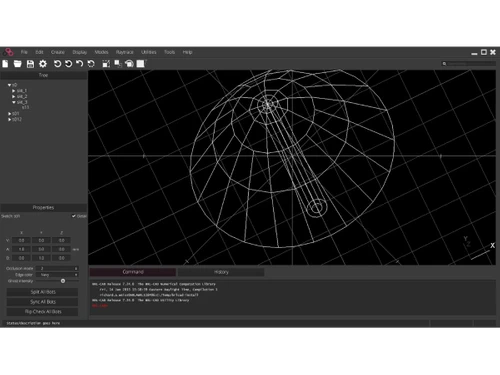500x375 pixels.
Task: Expand the s012 tree node
Action: [x=9, y=119]
